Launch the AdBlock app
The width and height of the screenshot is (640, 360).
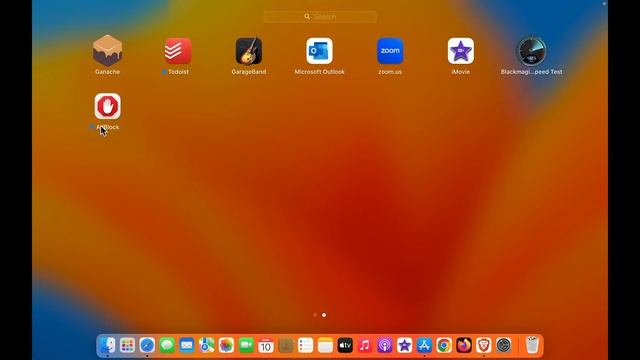coord(107,106)
